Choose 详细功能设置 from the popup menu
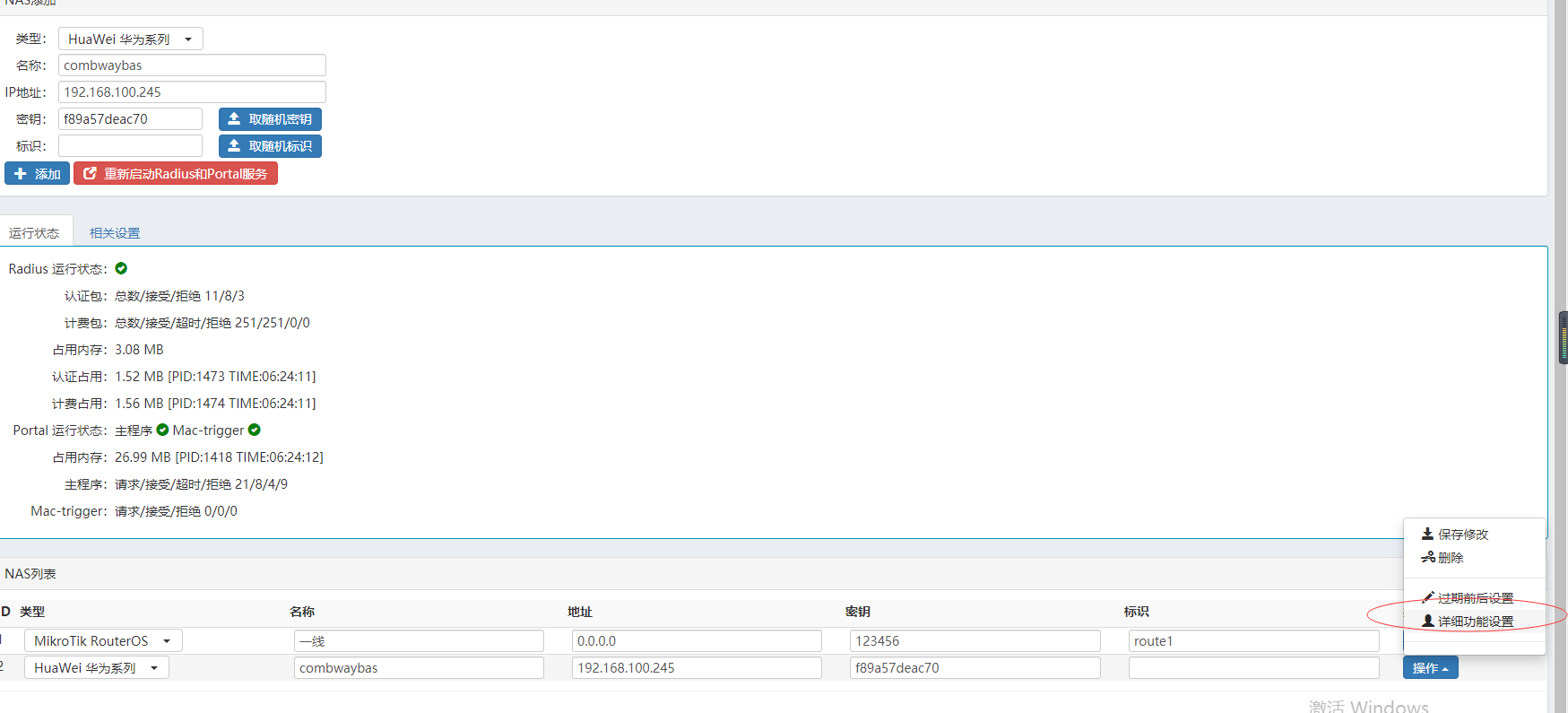Screen dimensions: 1568x713 pyautogui.click(x=1475, y=622)
